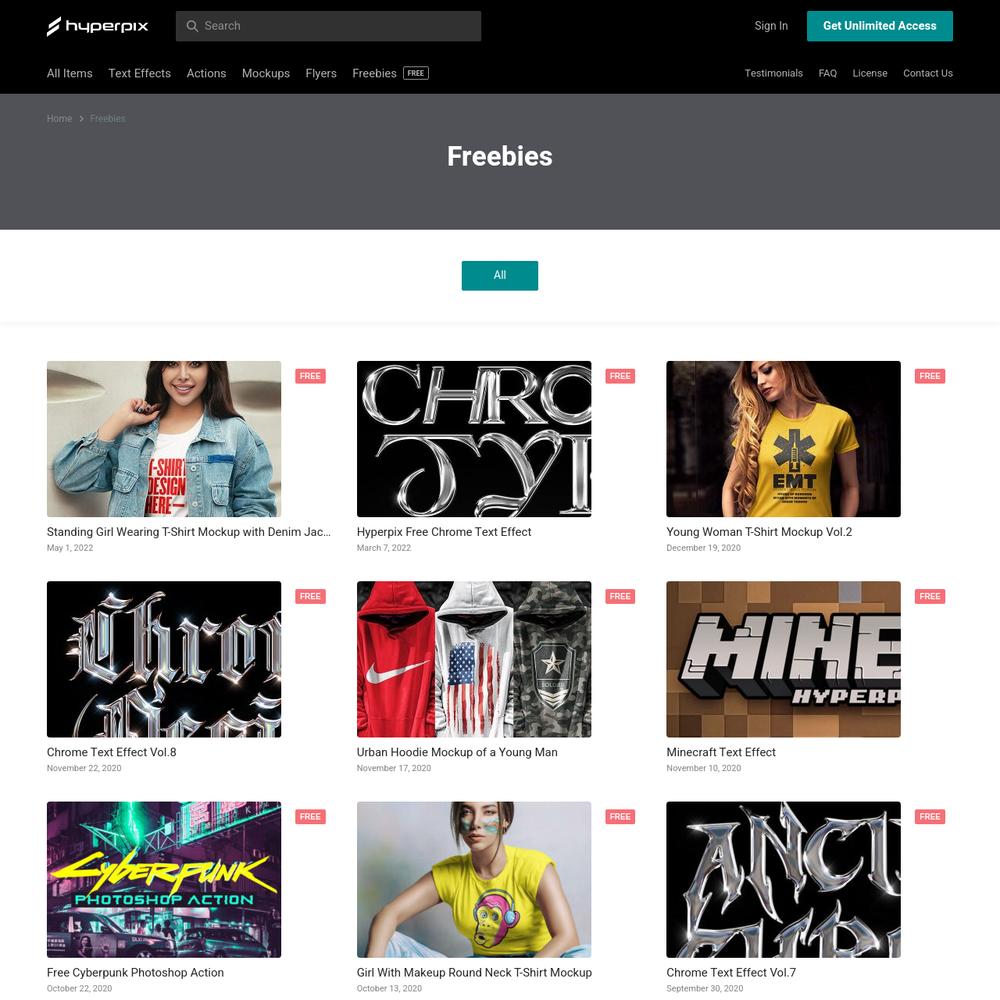Click FREE tag on Chrome Text Effect Vol.8
Screen dimensions: 1000x1000
311,596
